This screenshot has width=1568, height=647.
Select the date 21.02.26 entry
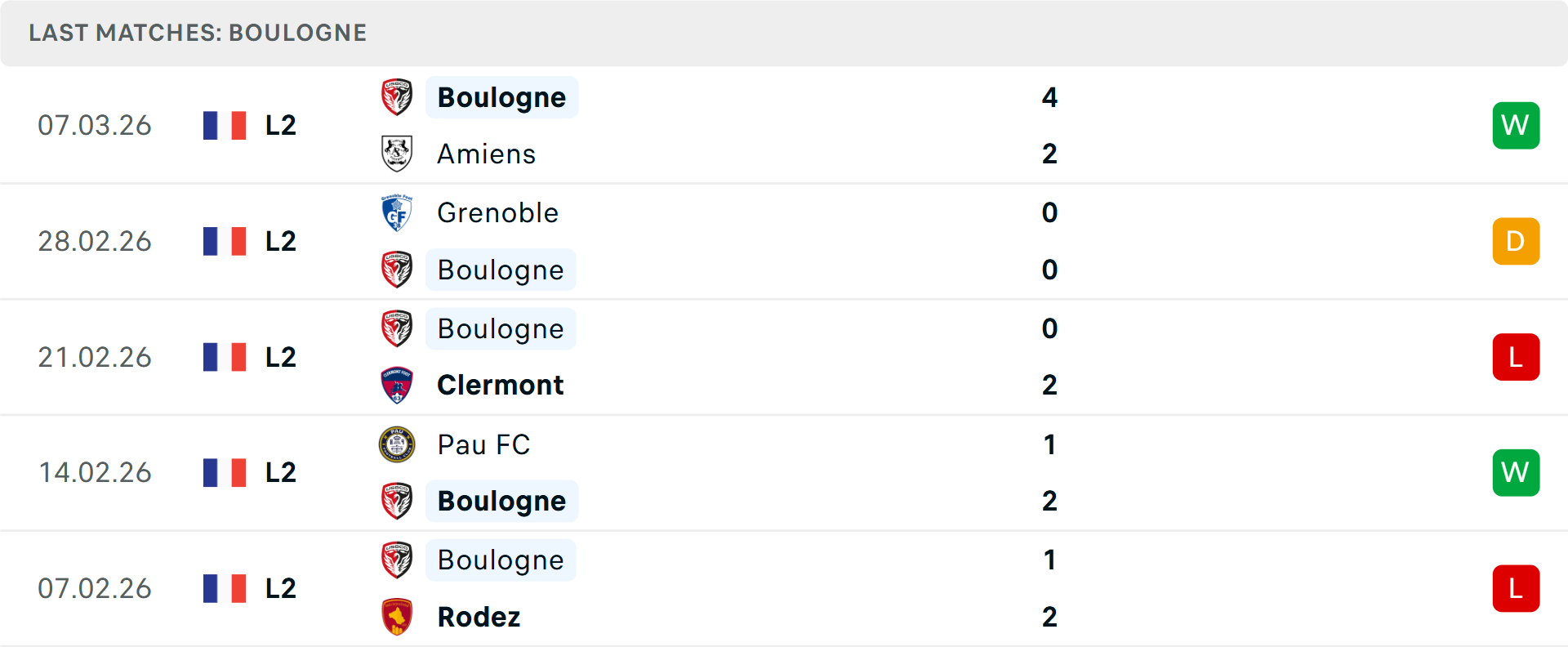coord(95,357)
